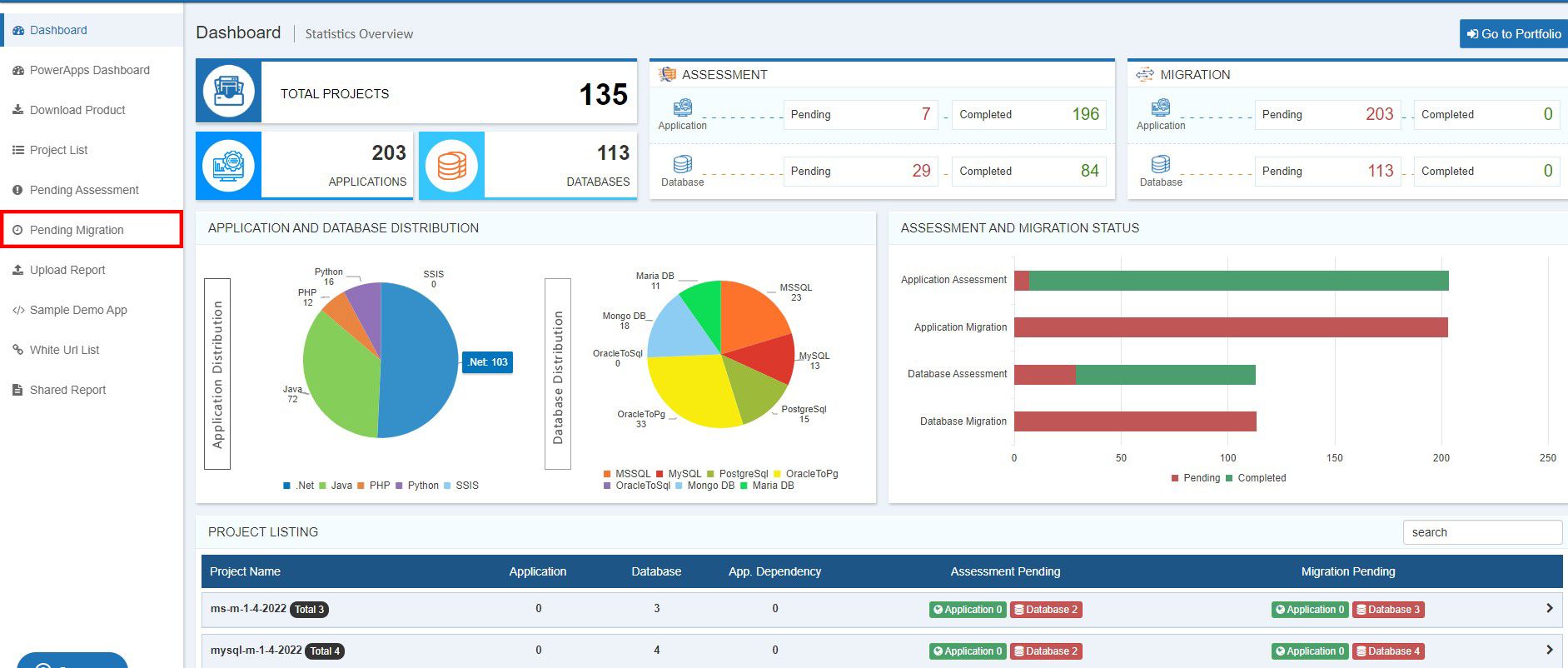Click Database 3 badge for ms-m-1-4-2022 migration
1568x668 pixels.
1388,610
